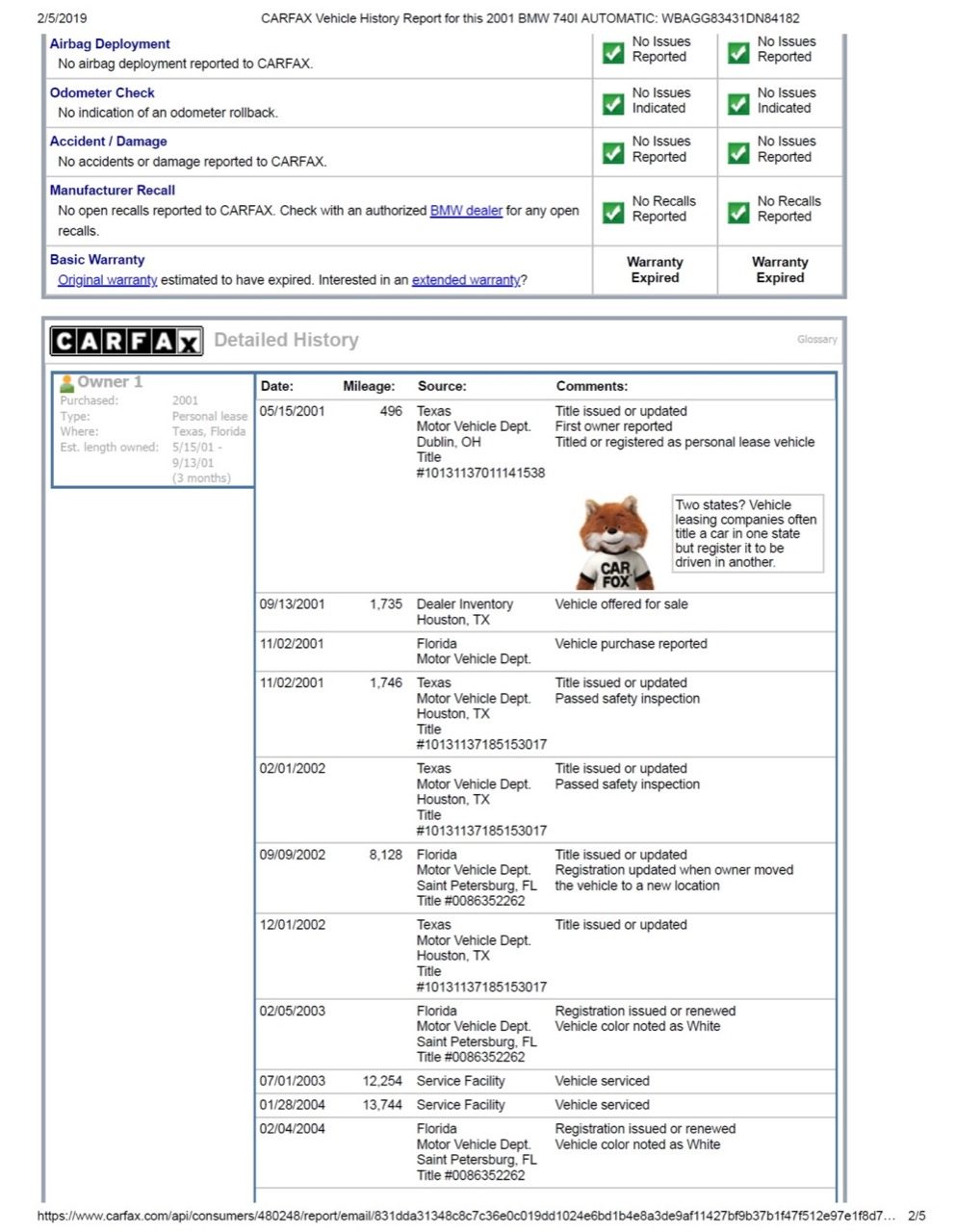Click left green check in Airbag Deployment row
955x1232 pixels.
click(x=613, y=53)
